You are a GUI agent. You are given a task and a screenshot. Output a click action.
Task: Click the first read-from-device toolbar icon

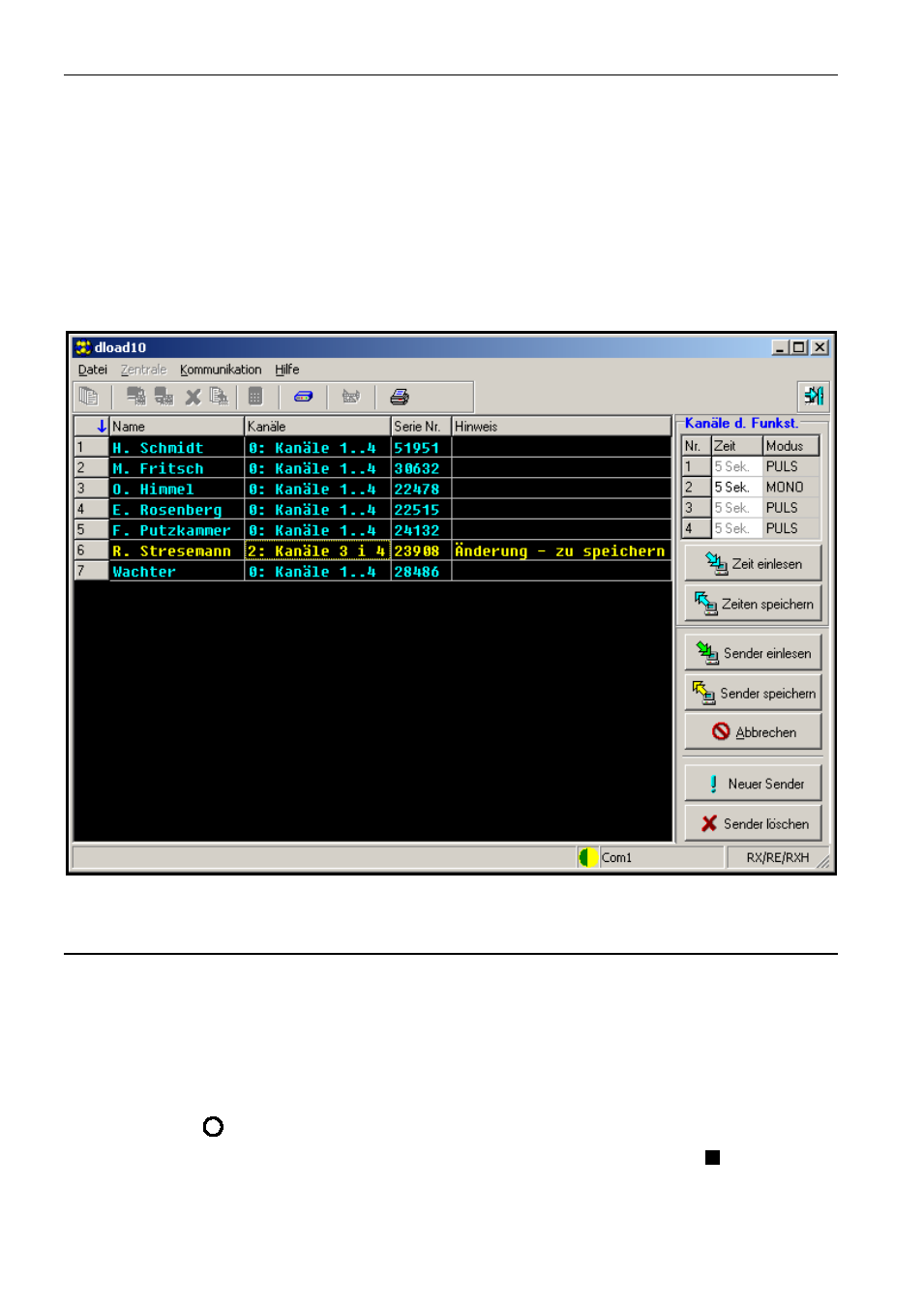coord(136,396)
